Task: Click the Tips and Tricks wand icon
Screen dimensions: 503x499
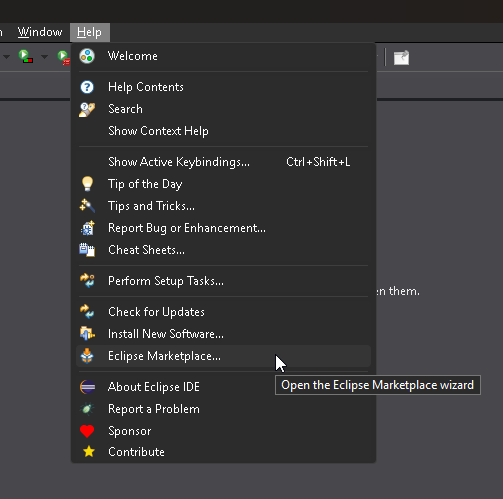Action: tap(87, 206)
